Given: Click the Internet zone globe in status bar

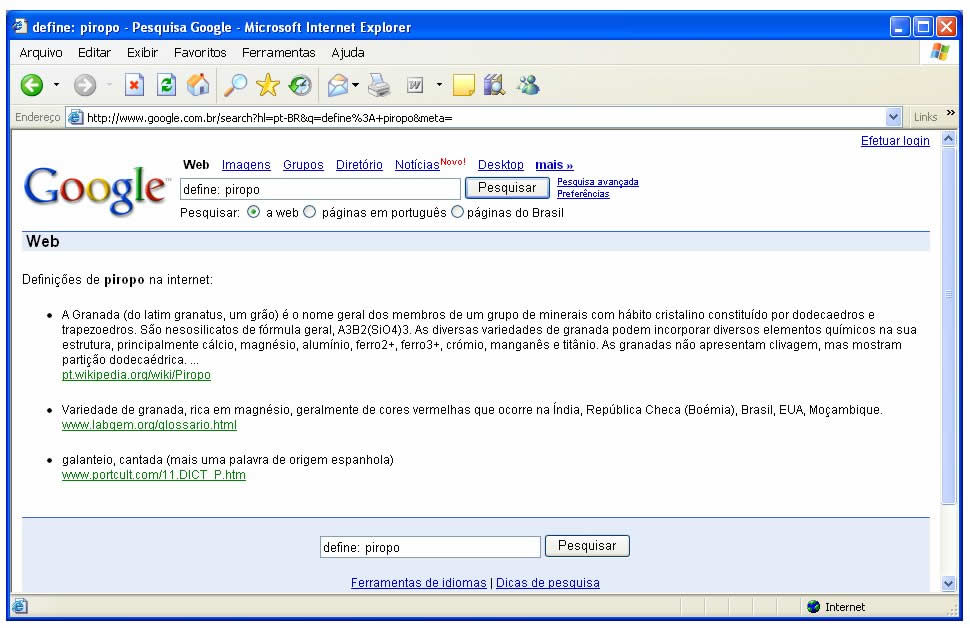Looking at the screenshot, I should (813, 607).
